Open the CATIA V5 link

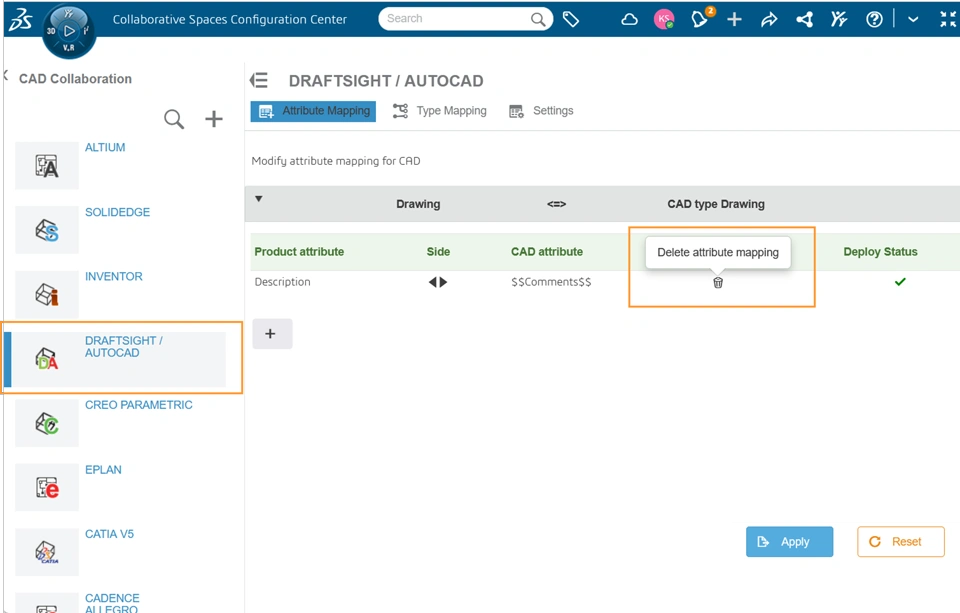tap(110, 534)
